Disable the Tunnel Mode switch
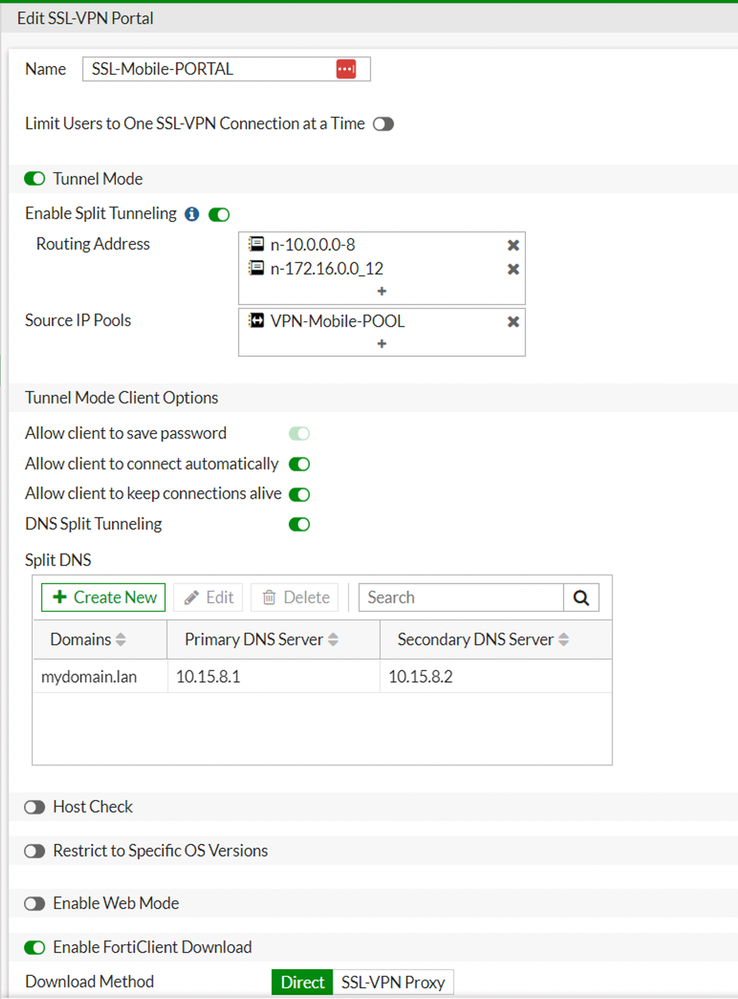 pyautogui.click(x=35, y=179)
